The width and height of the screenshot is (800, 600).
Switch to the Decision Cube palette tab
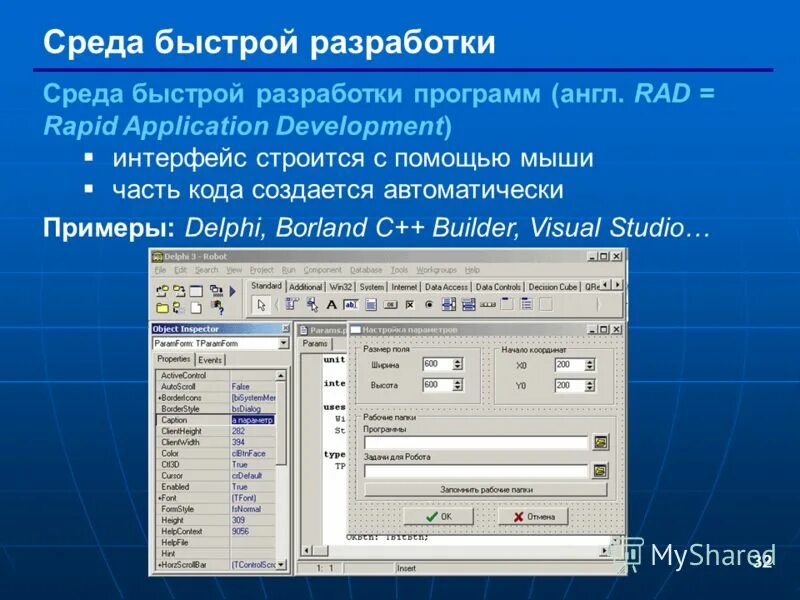(x=553, y=287)
